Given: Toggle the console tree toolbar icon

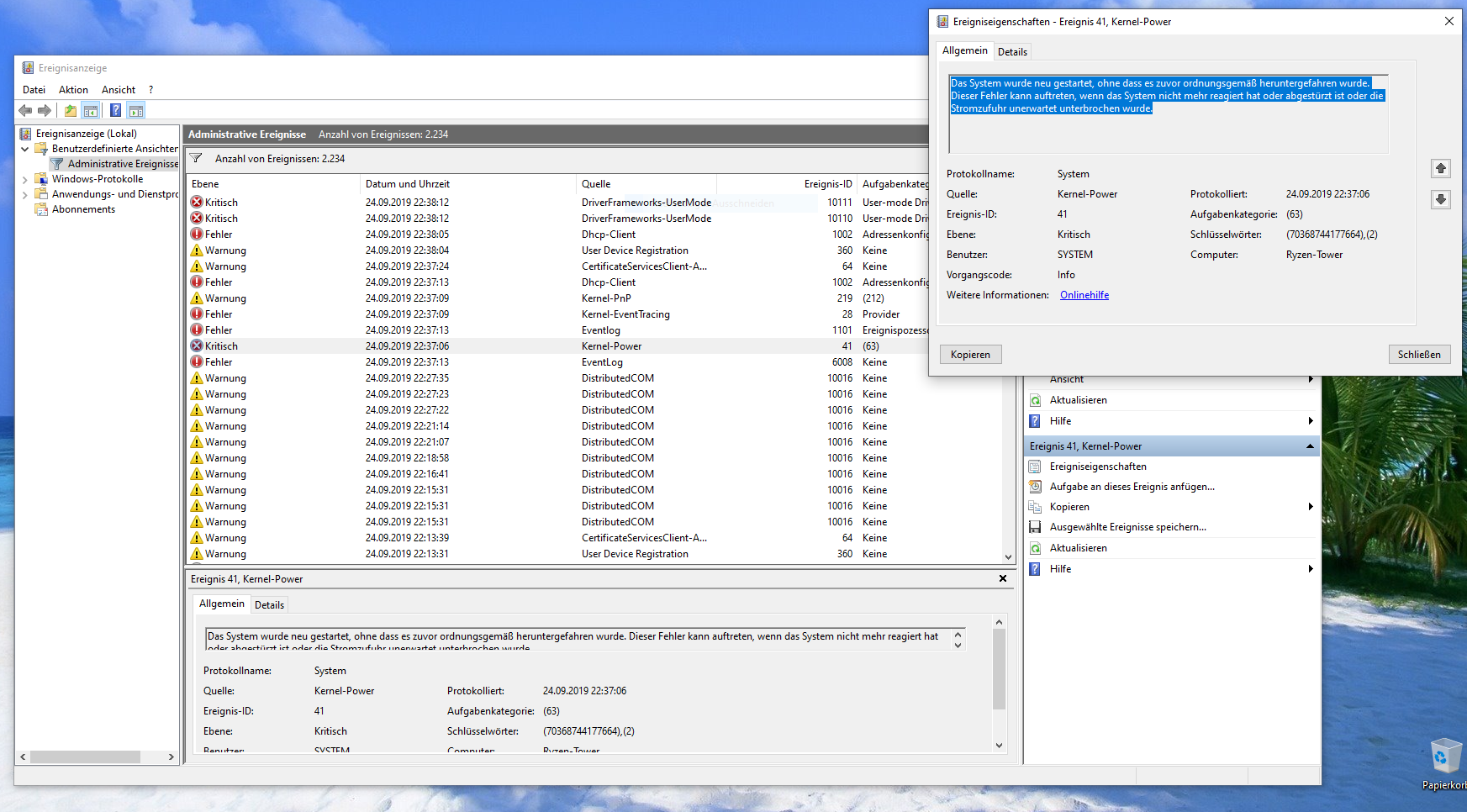Looking at the screenshot, I should 91,110.
